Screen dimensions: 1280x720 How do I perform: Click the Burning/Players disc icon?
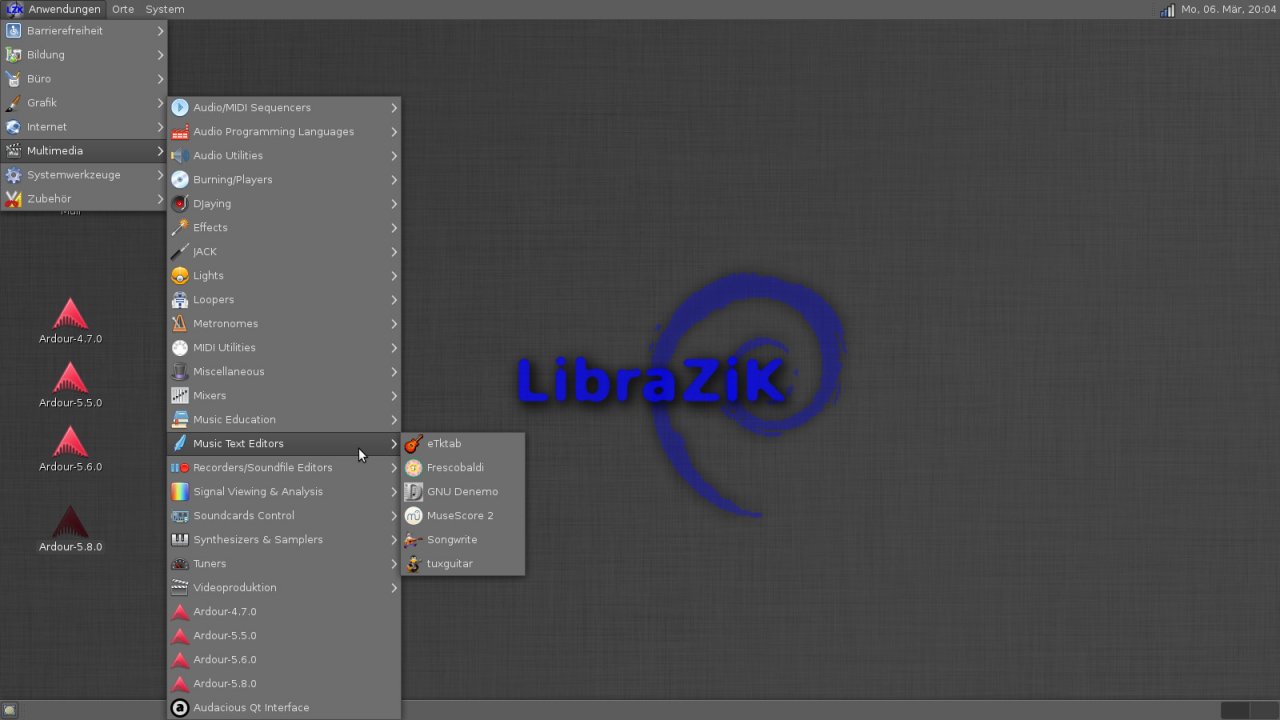180,180
